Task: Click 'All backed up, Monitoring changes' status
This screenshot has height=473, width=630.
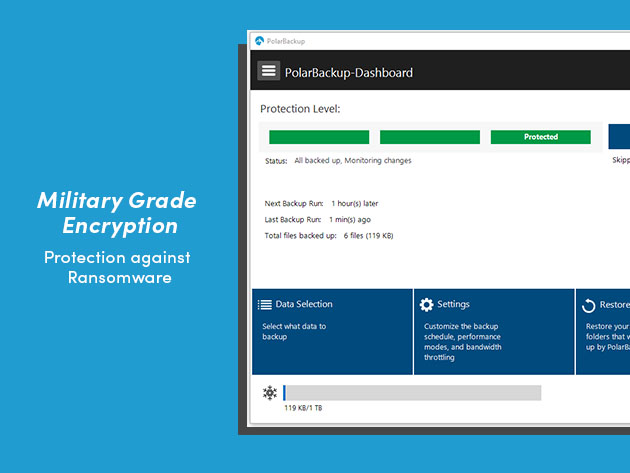Action: coord(353,160)
